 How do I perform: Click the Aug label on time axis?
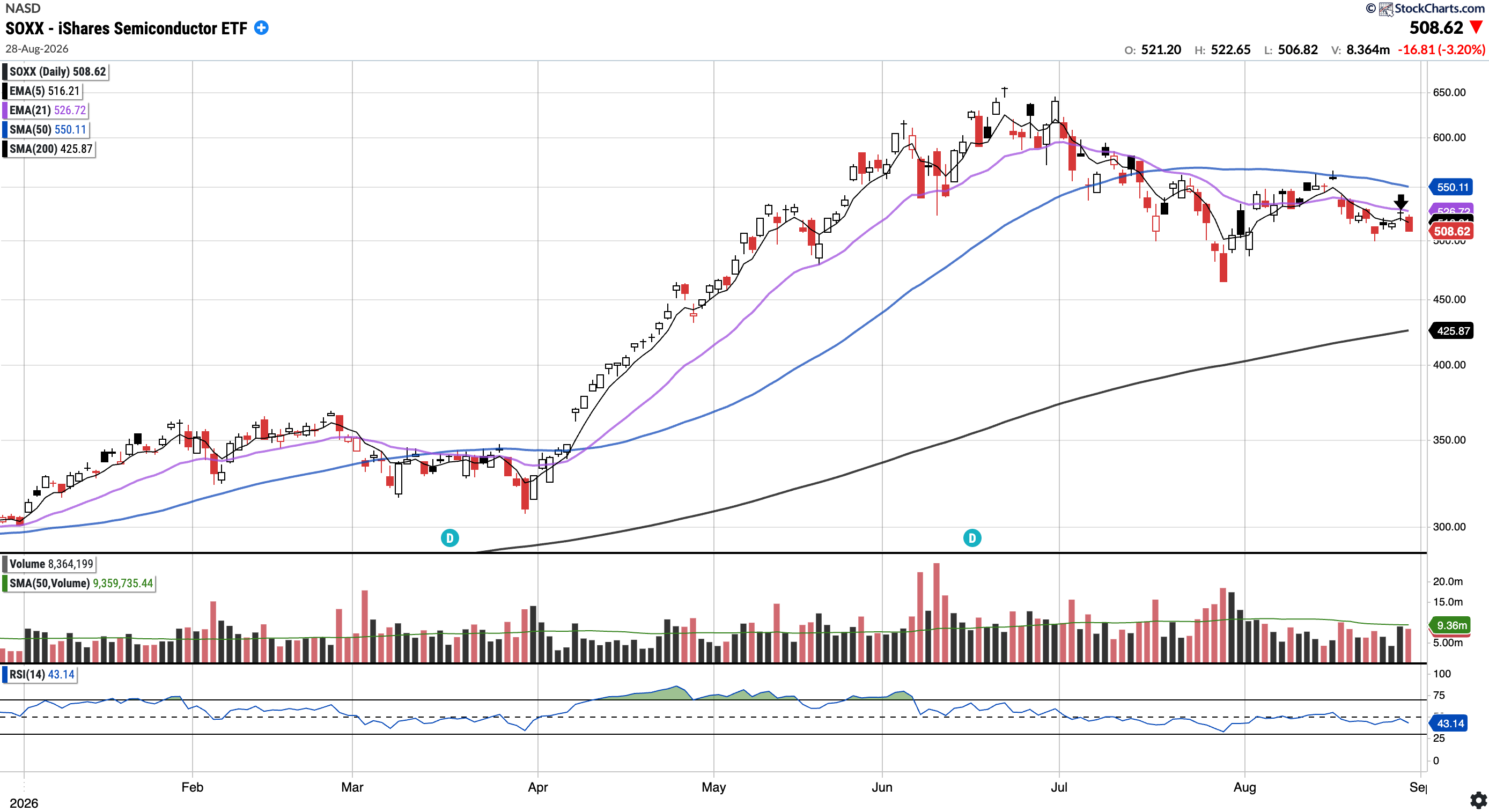[1245, 787]
